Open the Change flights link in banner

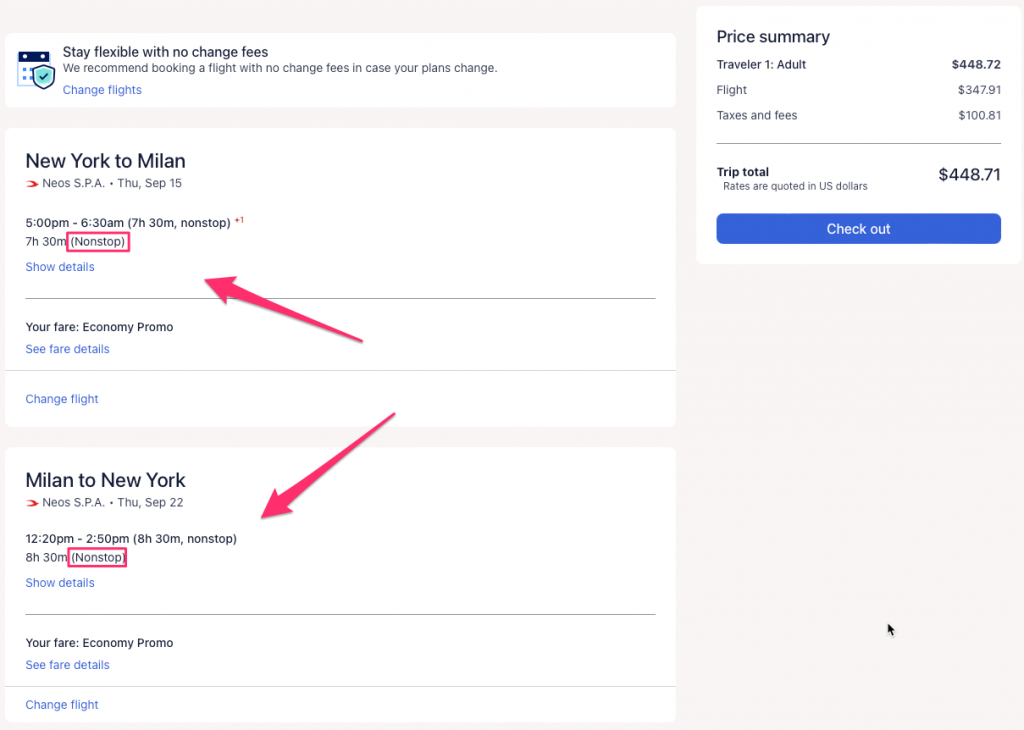click(102, 90)
